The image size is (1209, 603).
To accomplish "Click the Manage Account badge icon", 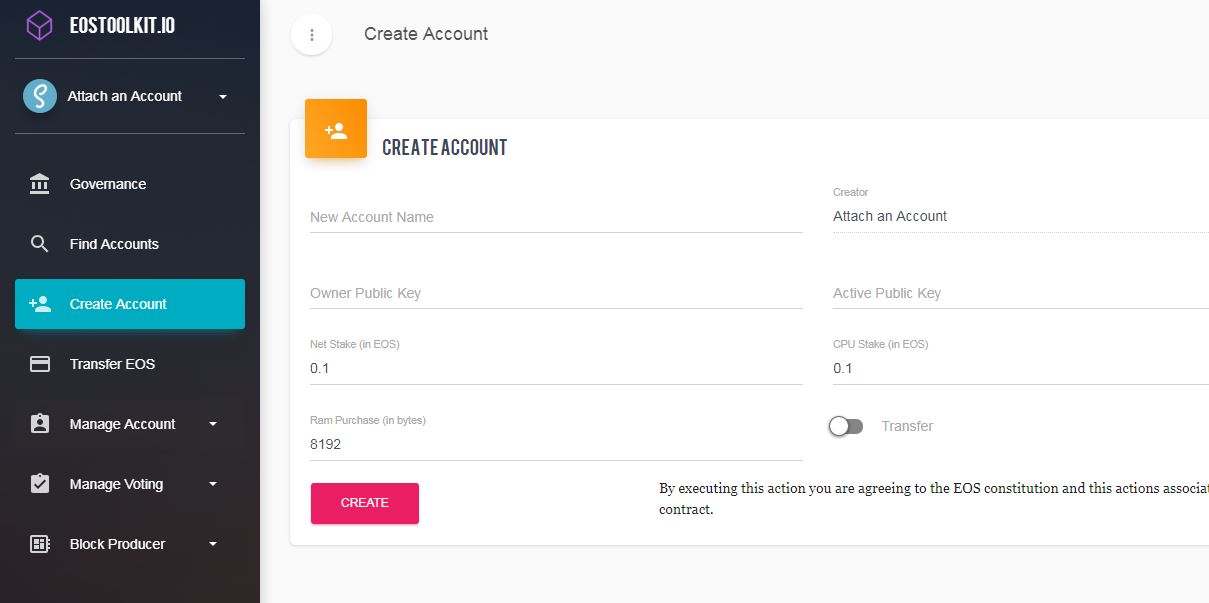I will click(x=40, y=424).
